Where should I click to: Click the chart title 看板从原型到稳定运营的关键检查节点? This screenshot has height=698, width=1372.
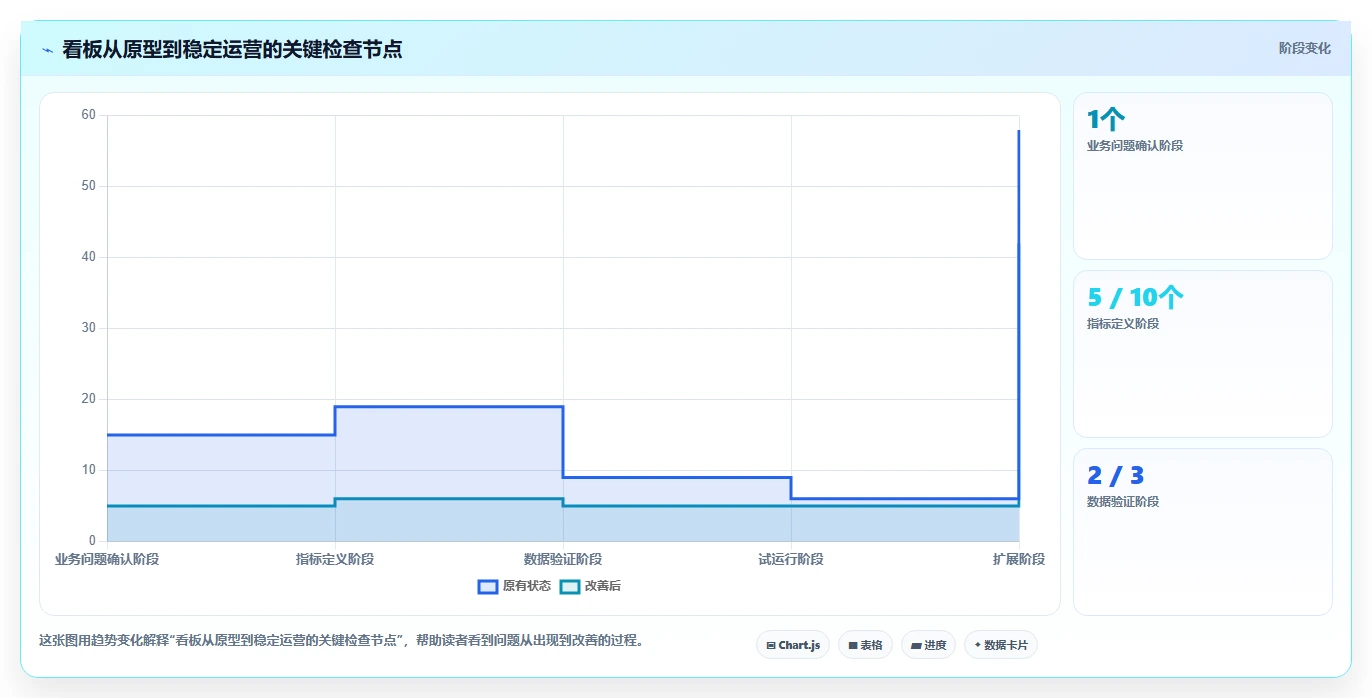click(x=232, y=49)
